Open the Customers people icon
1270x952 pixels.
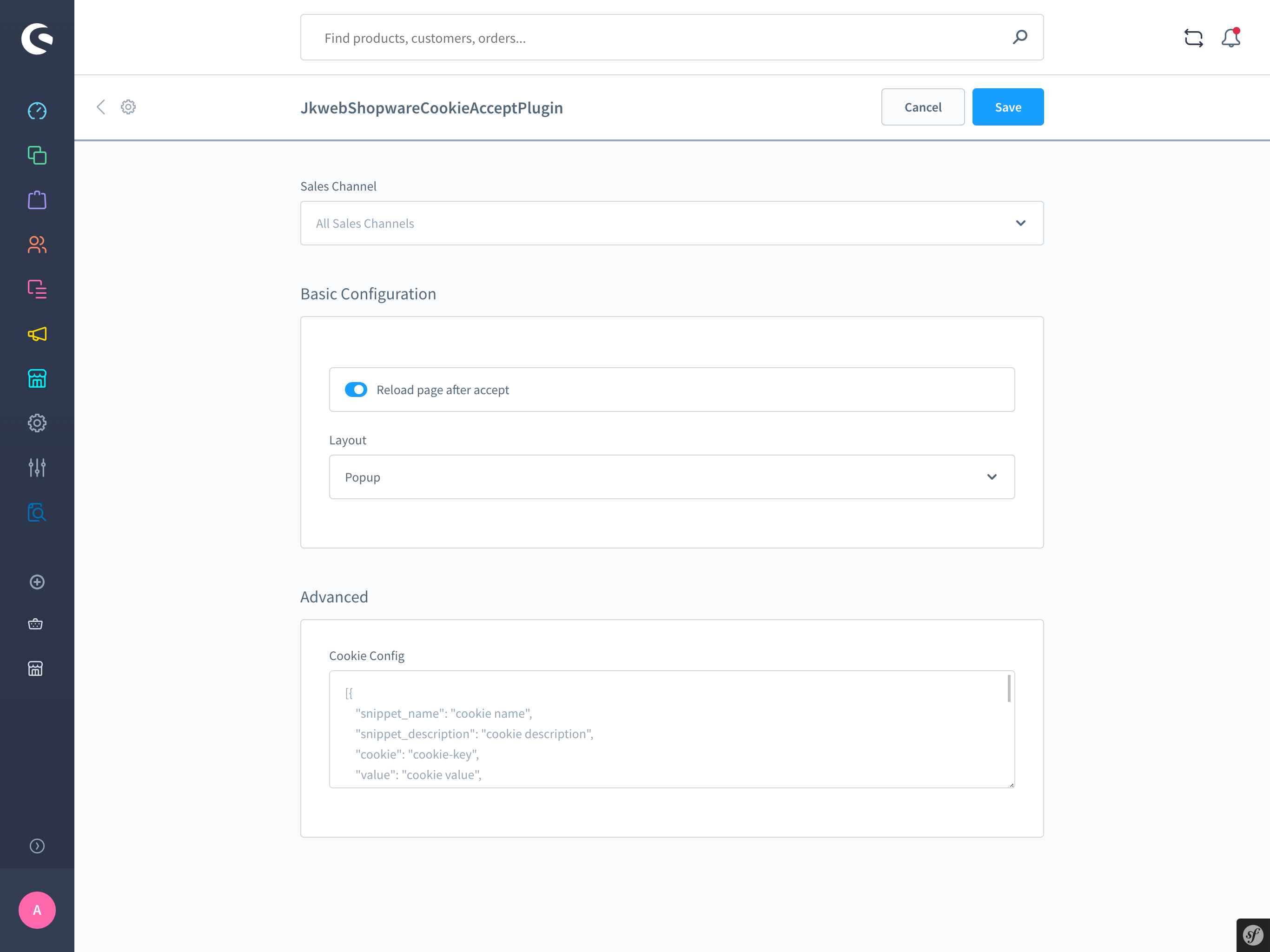(37, 245)
